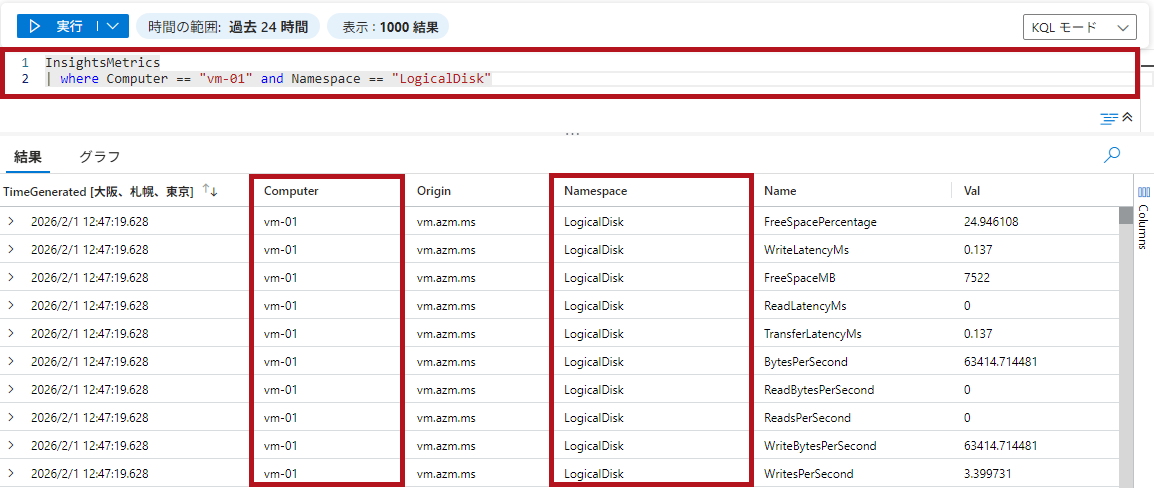Open search in results with magnifier icon
1154x488 pixels.
point(1111,155)
